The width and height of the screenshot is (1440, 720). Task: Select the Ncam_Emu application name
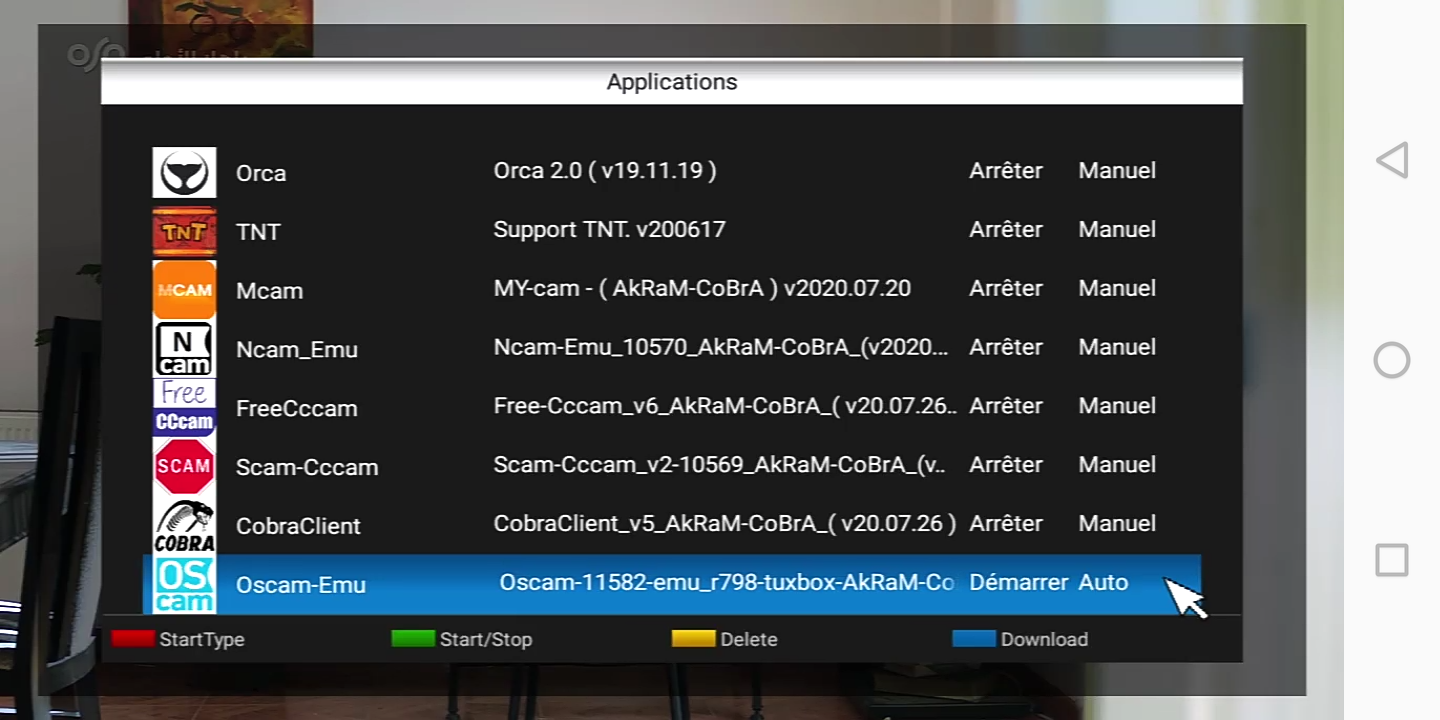tap(297, 350)
